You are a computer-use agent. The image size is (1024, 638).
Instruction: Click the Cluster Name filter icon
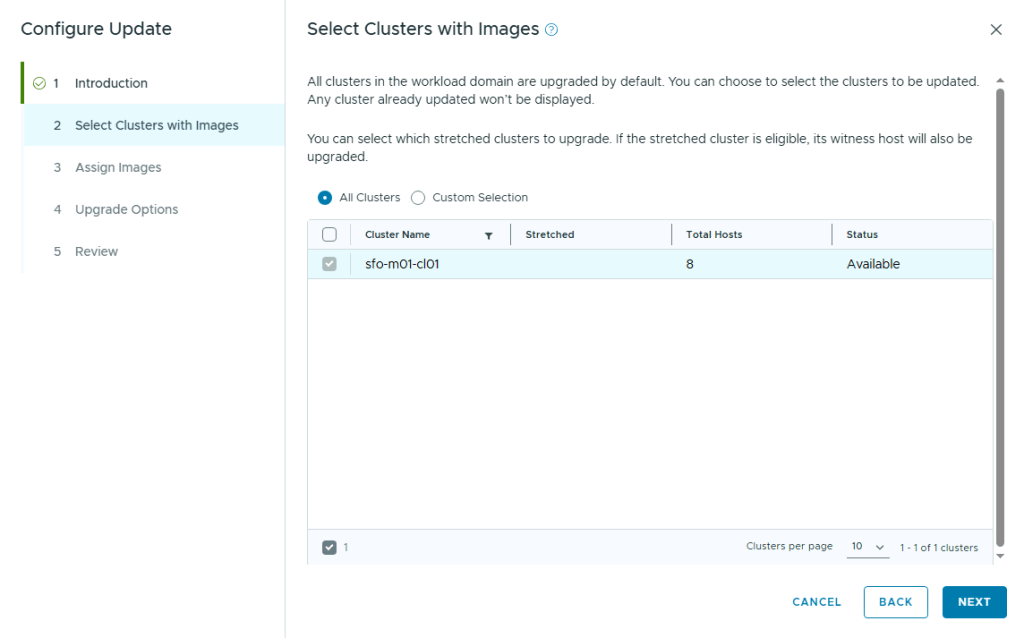[x=488, y=235]
